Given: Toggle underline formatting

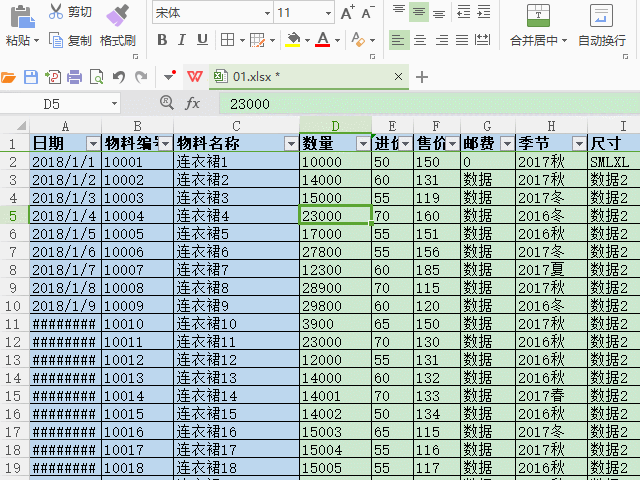Looking at the screenshot, I should 202,40.
